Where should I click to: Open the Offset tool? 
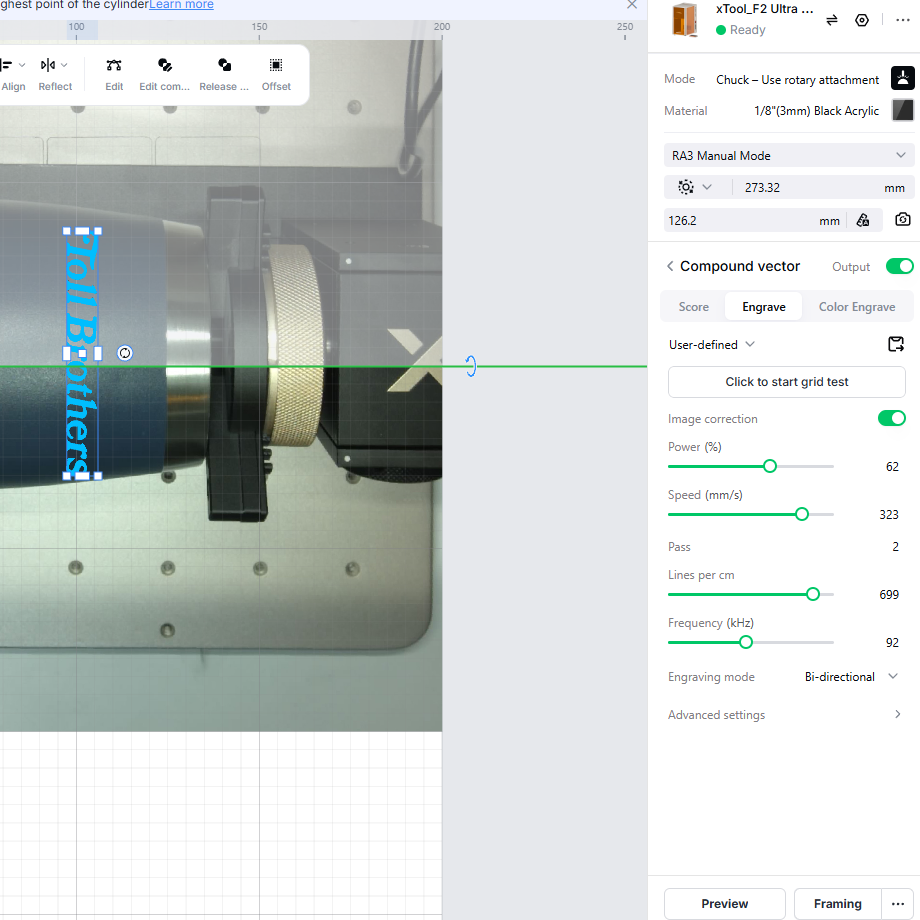point(276,65)
